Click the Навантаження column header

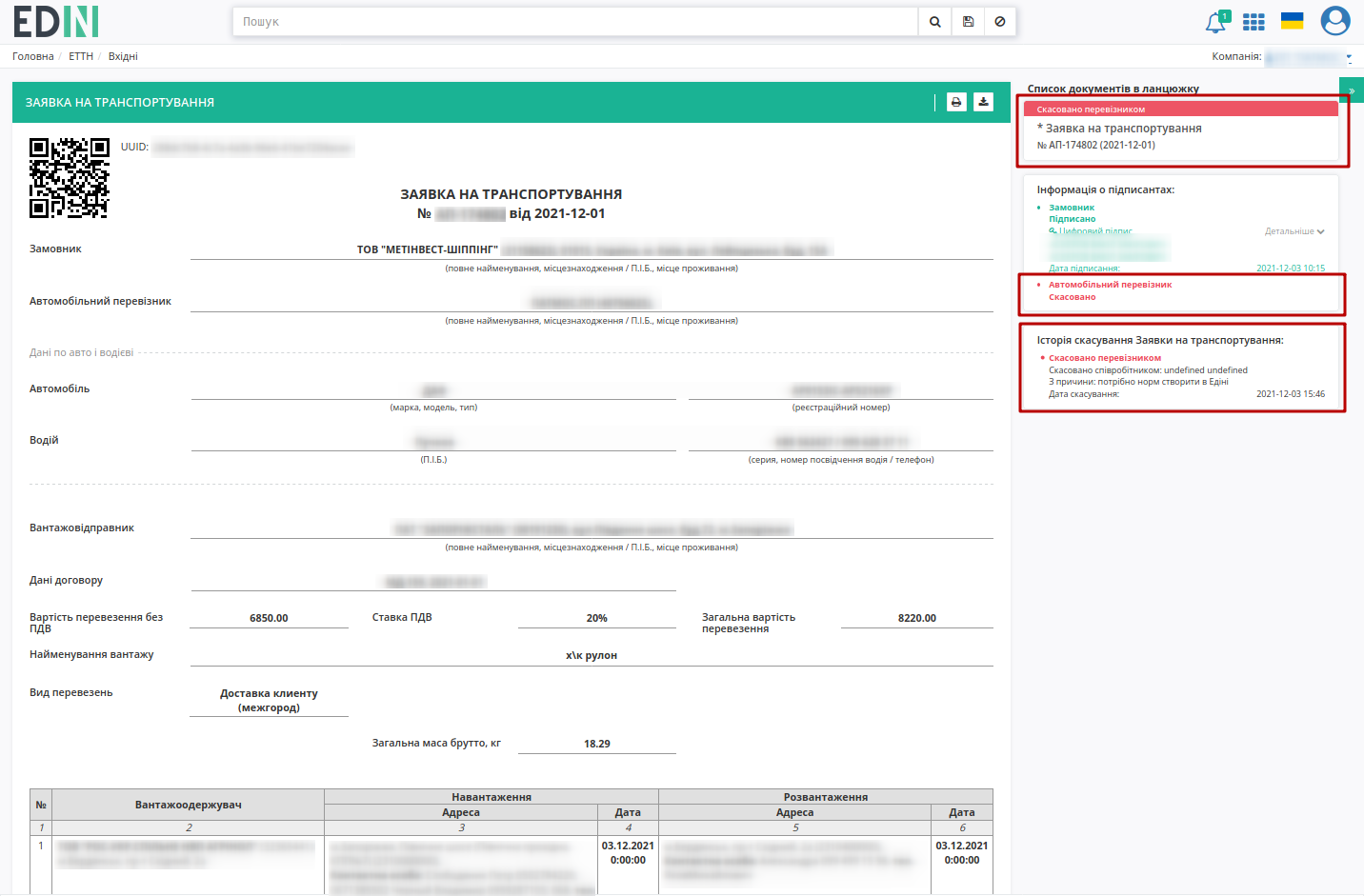491,797
